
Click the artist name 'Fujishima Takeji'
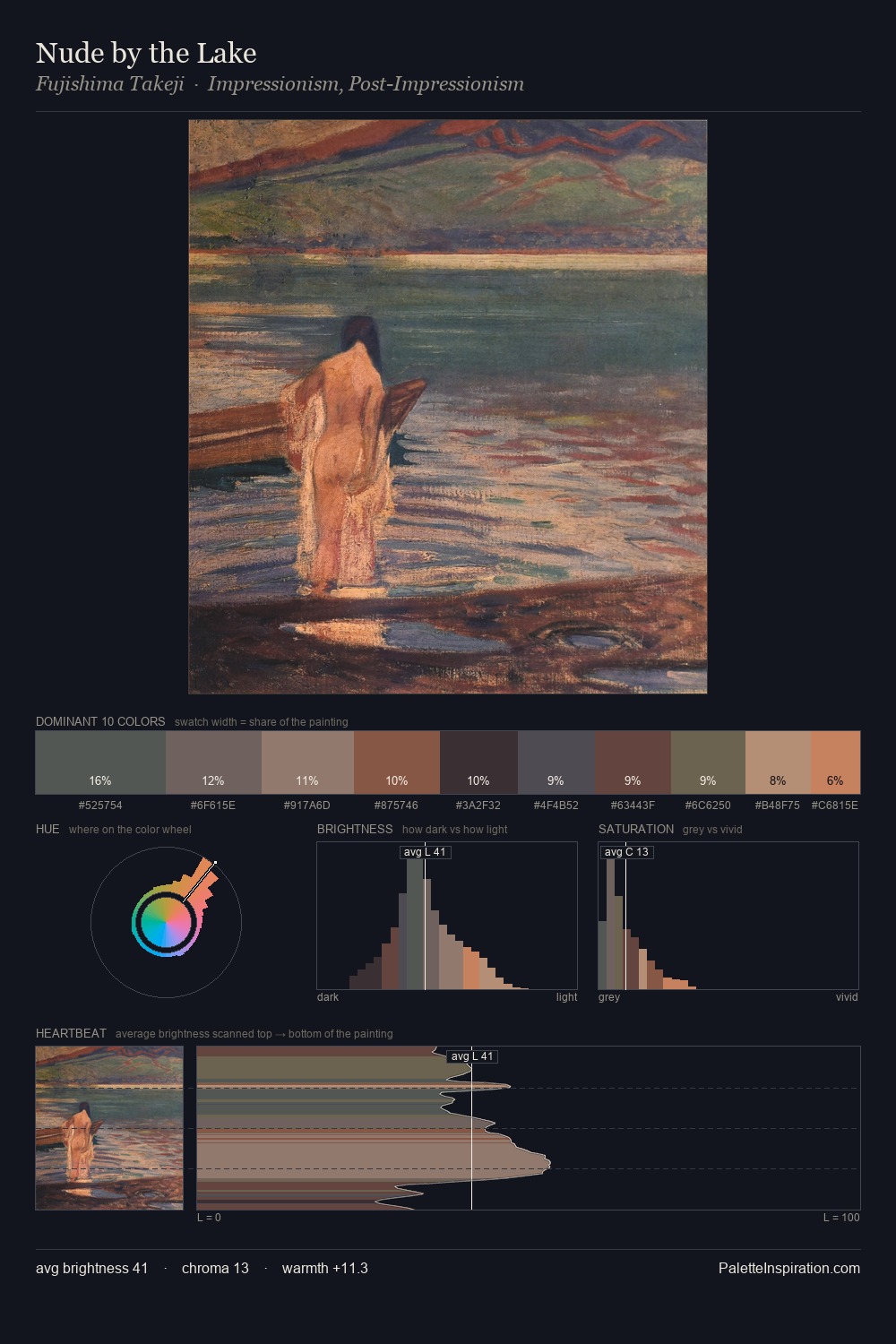coord(109,84)
